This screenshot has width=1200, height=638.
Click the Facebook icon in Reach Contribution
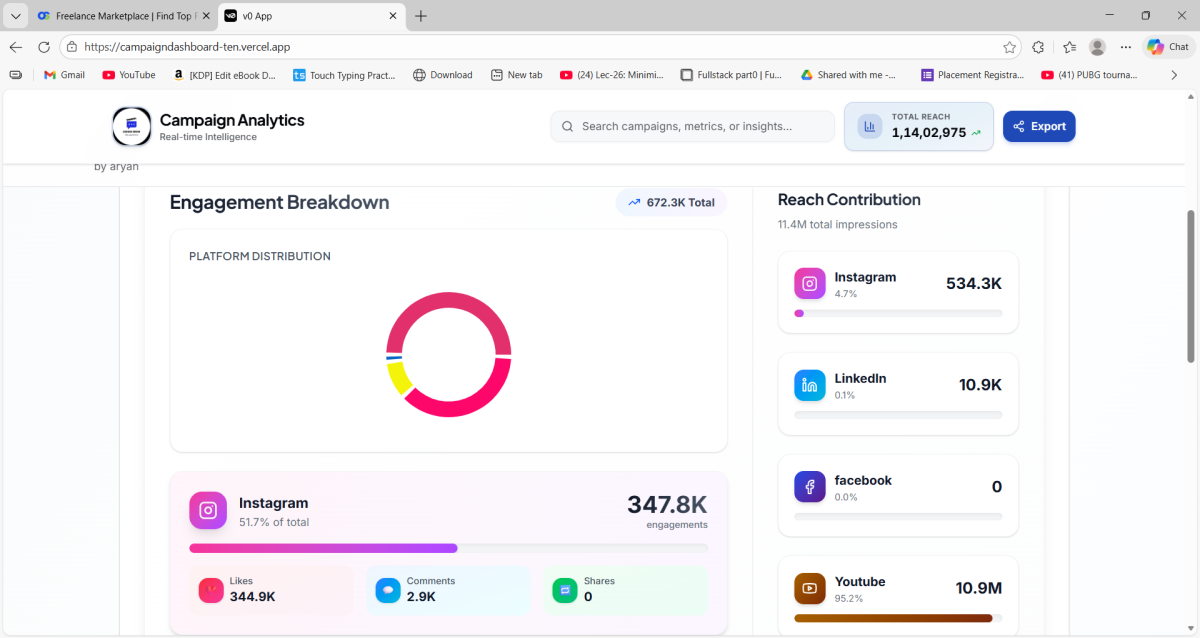(810, 487)
